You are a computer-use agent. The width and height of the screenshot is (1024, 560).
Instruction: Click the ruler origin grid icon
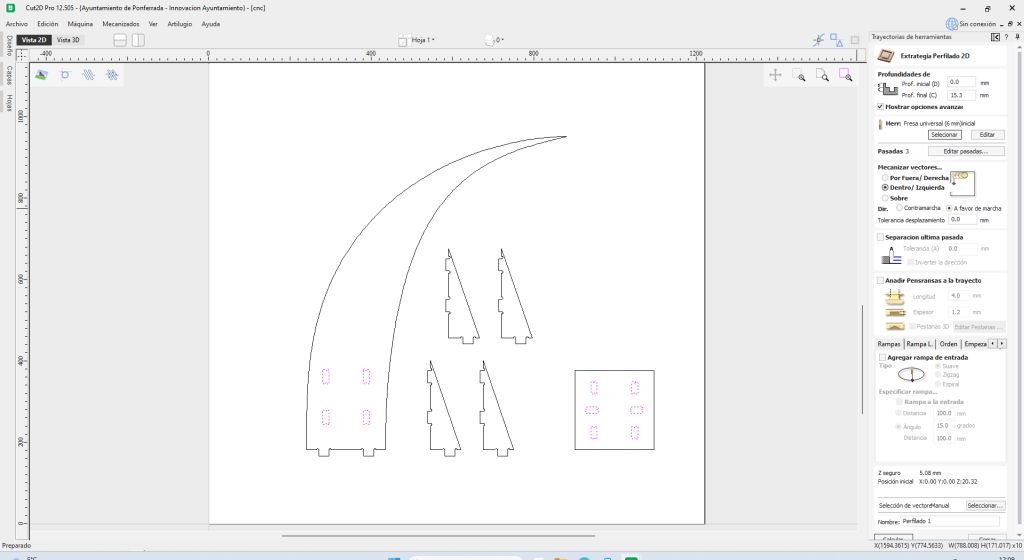pyautogui.click(x=22, y=55)
